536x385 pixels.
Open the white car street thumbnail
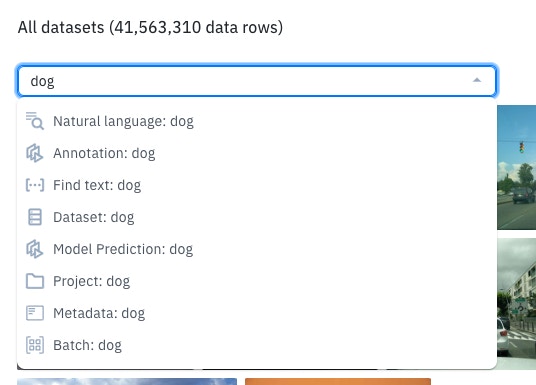tap(517, 304)
